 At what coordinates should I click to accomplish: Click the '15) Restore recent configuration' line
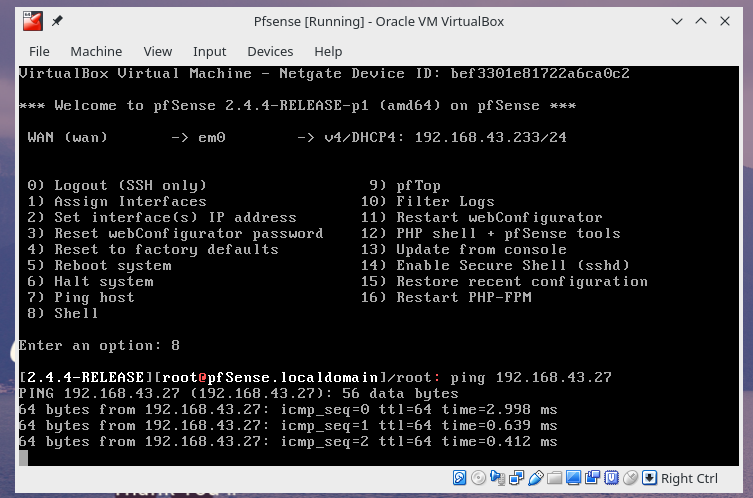click(x=504, y=281)
